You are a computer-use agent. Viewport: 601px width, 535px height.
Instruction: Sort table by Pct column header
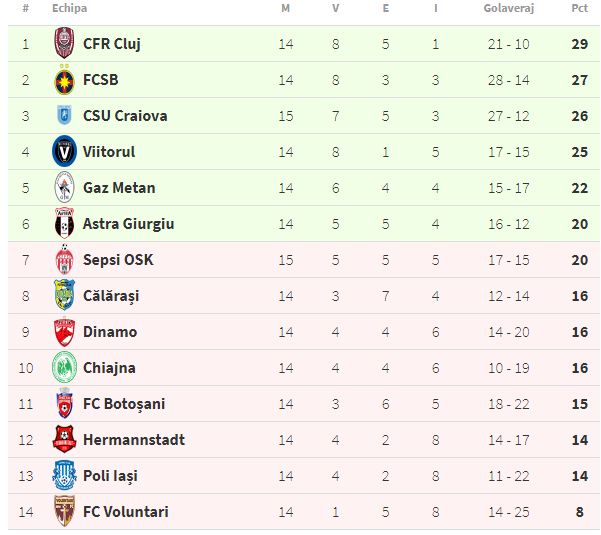[x=579, y=8]
